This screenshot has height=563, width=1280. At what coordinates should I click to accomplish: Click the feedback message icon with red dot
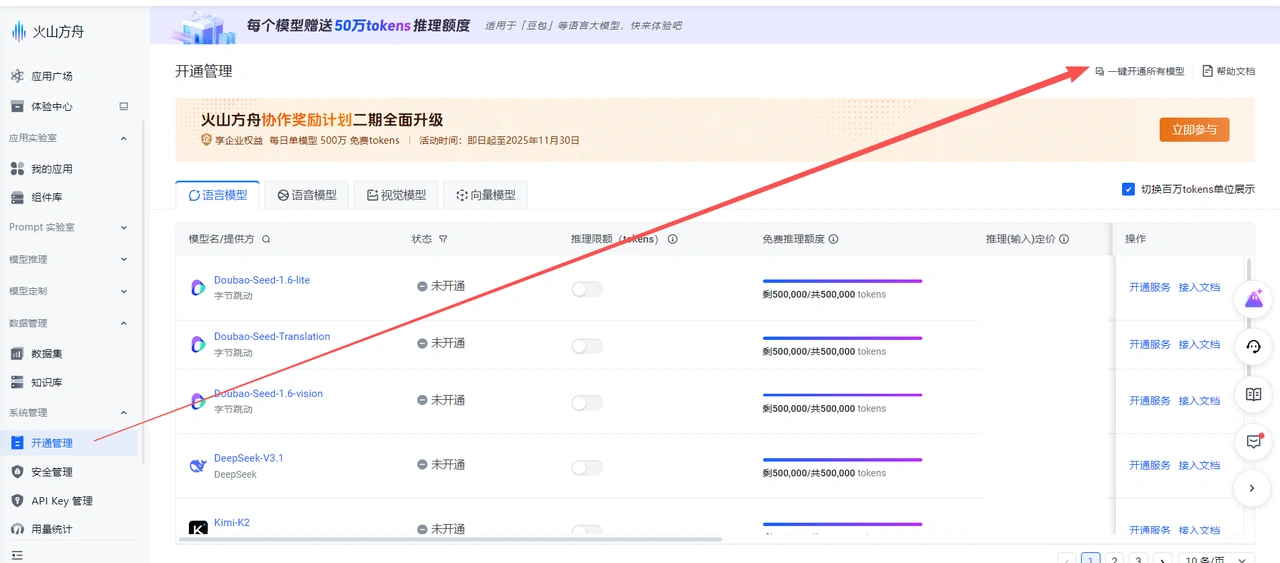1253,441
